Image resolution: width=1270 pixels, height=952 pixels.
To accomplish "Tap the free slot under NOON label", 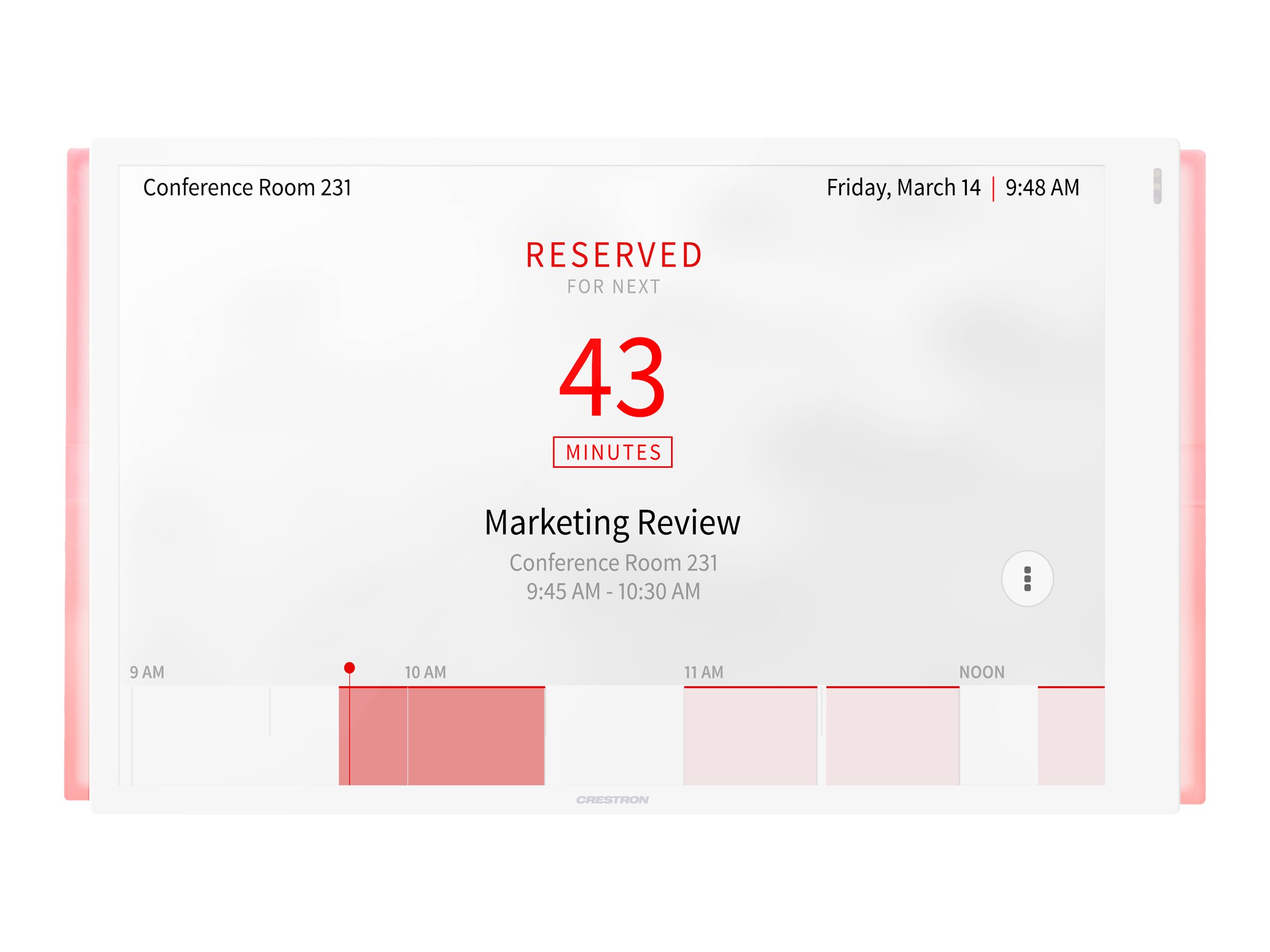I will point(999,735).
